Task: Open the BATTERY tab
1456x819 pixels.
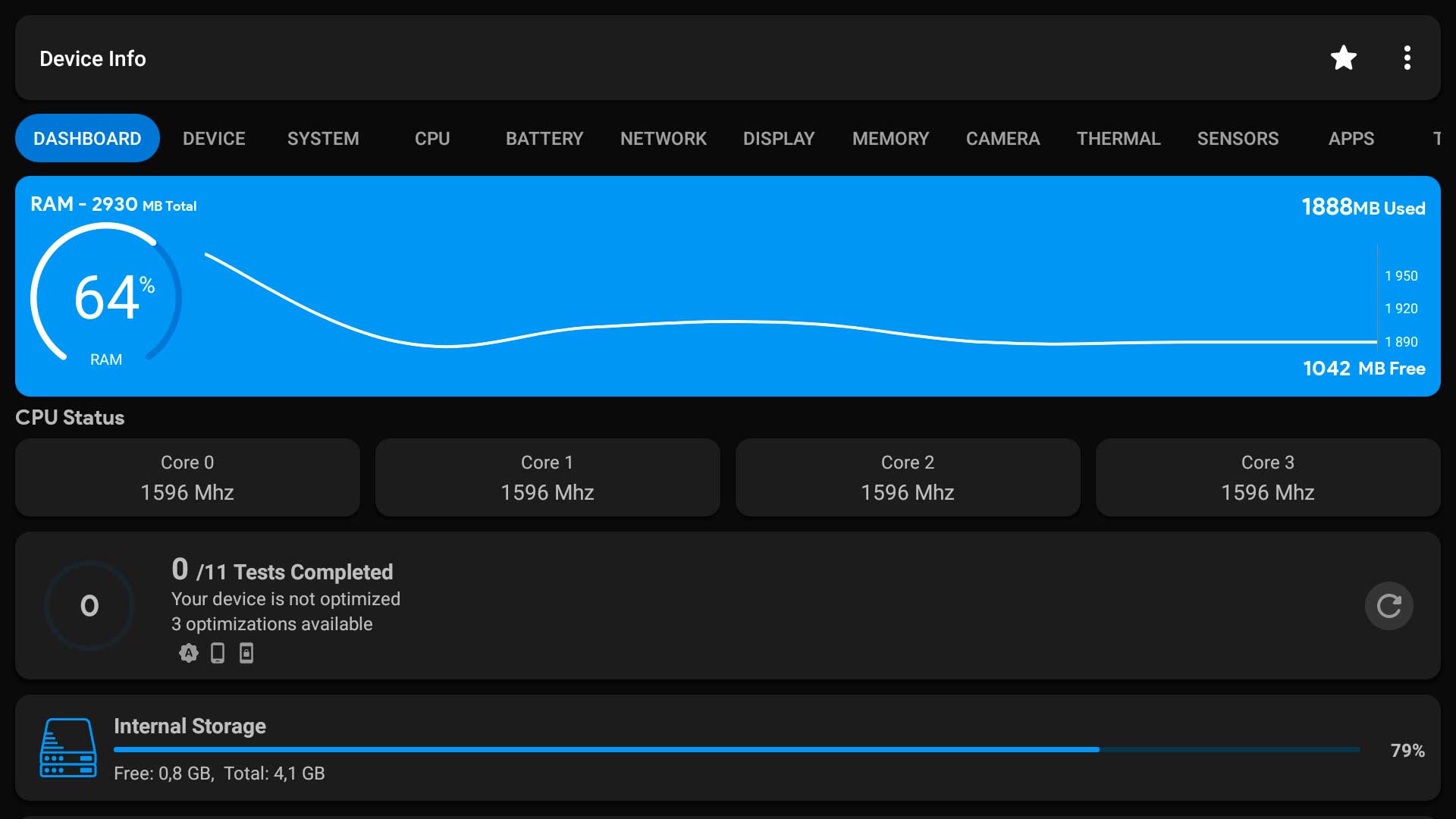Action: (x=544, y=139)
